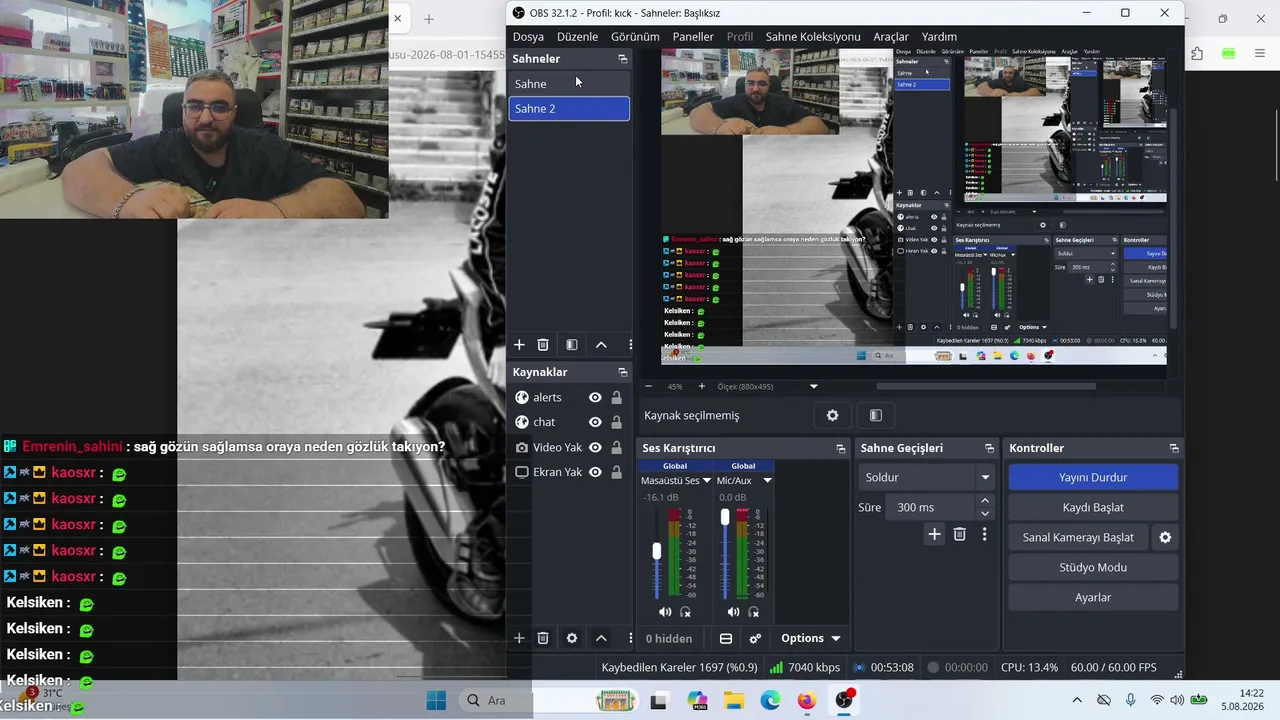Open the Sahne Koleksiyonu menu

click(813, 37)
